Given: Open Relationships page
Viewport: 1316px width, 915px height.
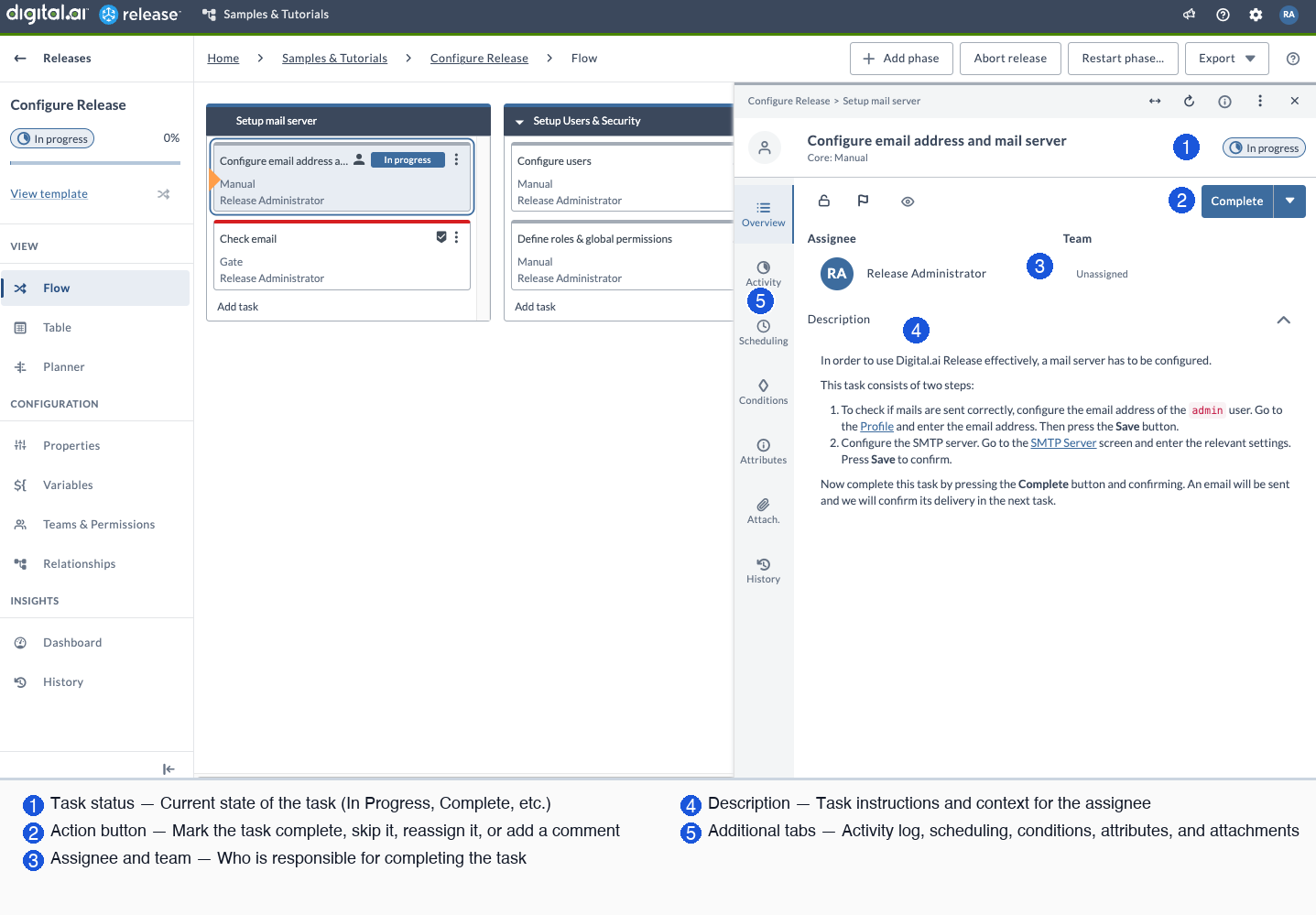Looking at the screenshot, I should click(x=95, y=563).
